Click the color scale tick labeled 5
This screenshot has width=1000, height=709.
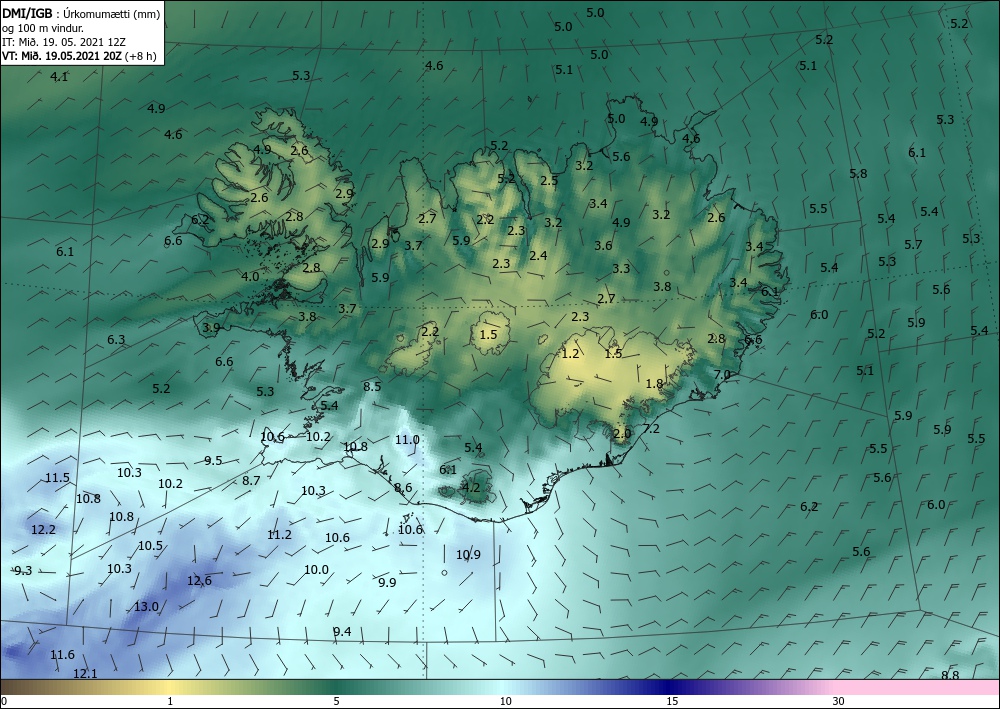point(336,701)
